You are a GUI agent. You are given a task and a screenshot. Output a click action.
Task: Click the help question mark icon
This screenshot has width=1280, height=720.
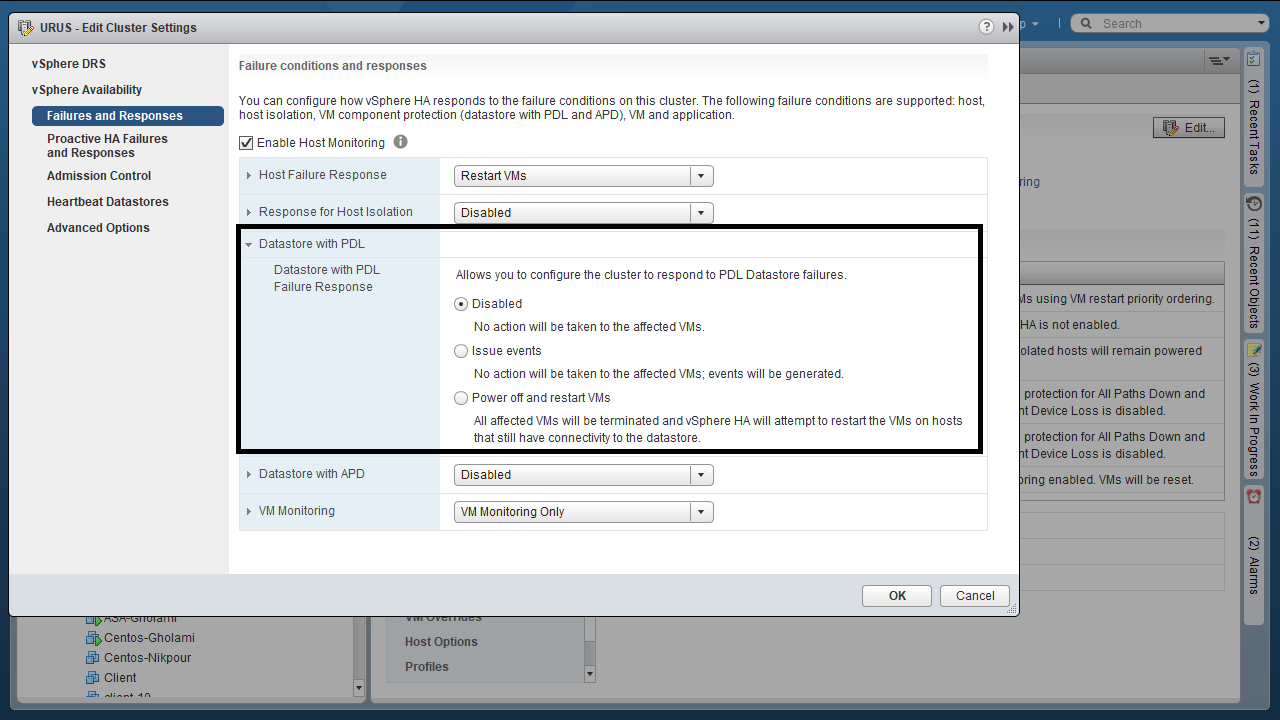point(987,27)
